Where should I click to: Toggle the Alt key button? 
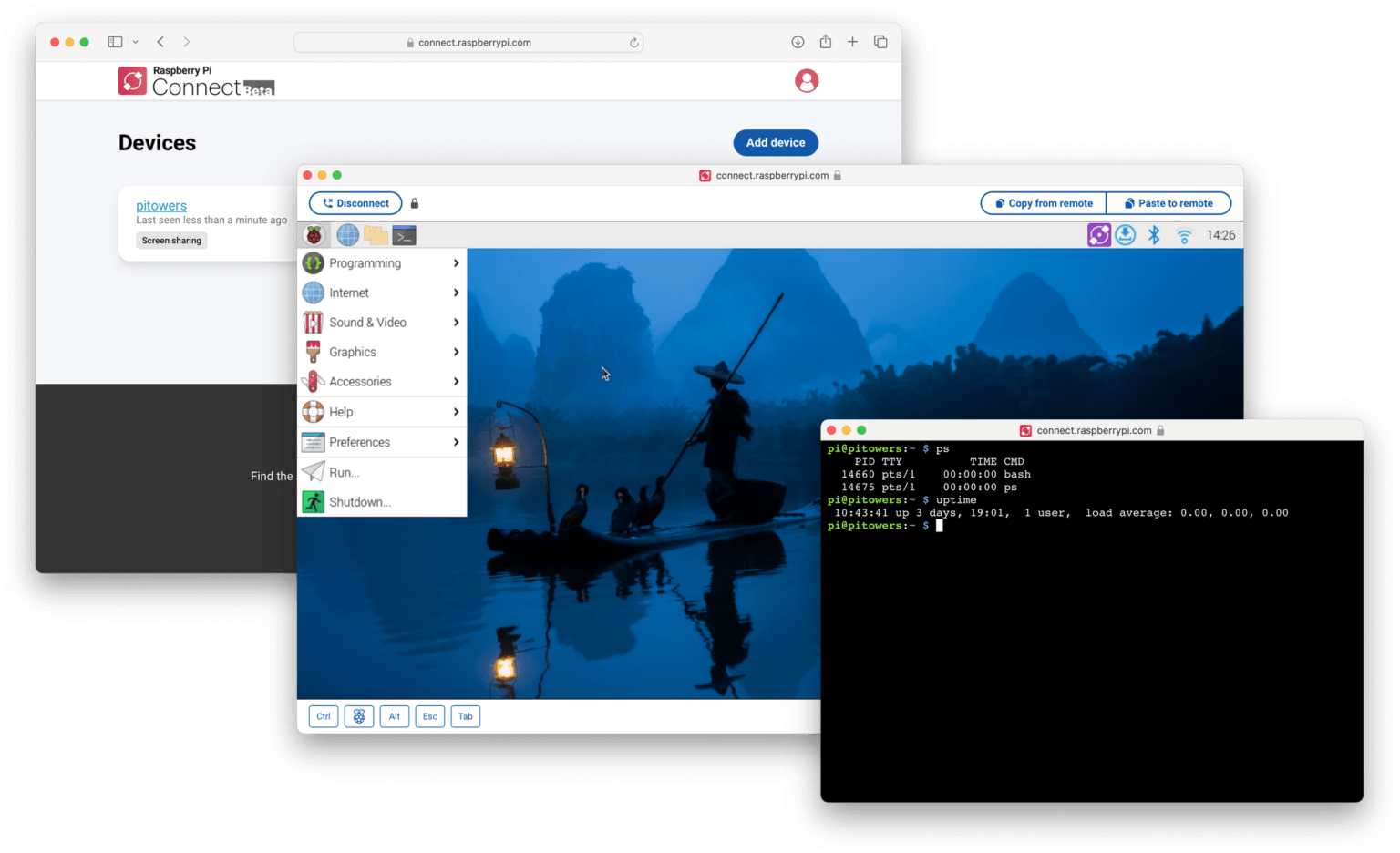click(395, 716)
